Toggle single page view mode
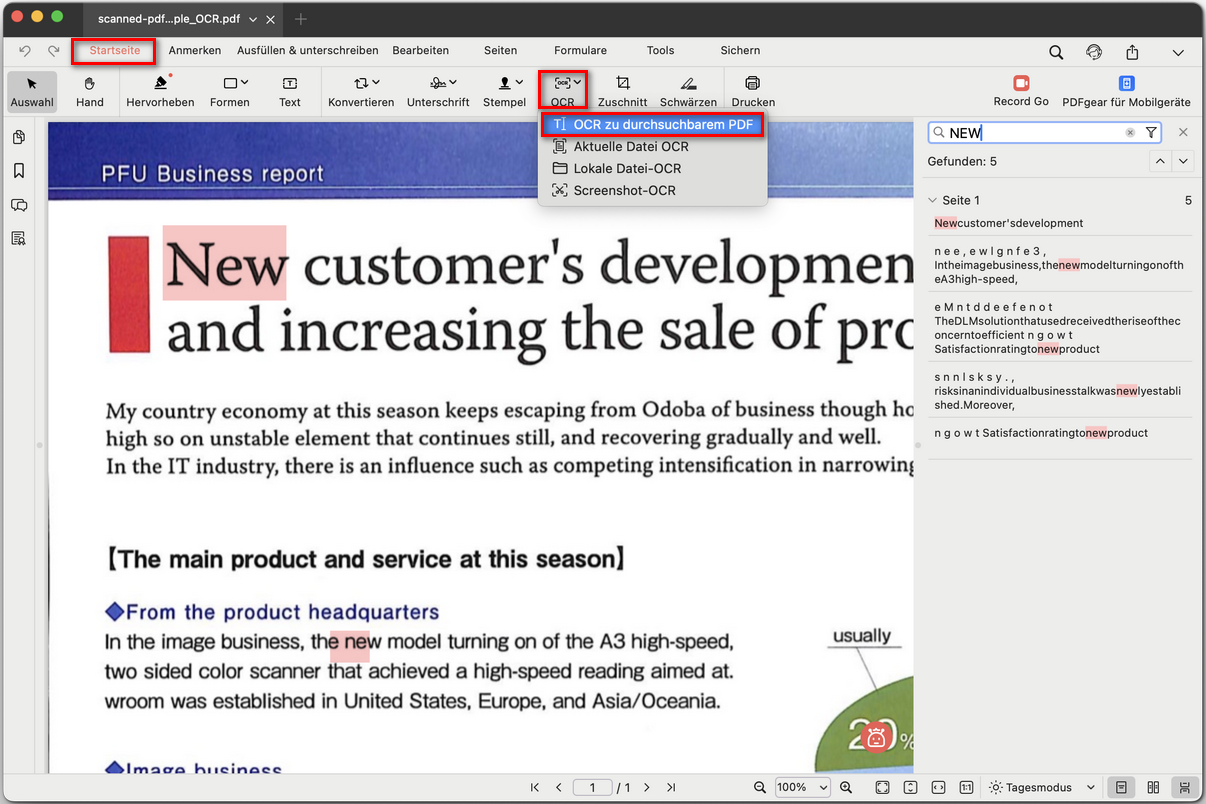The image size is (1206, 804). [x=1121, y=788]
